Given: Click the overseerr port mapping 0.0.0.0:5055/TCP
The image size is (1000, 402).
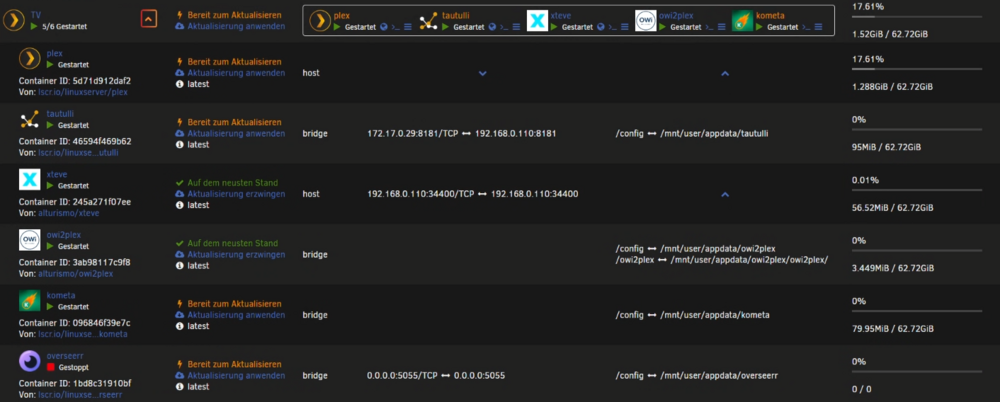Looking at the screenshot, I should [x=403, y=376].
